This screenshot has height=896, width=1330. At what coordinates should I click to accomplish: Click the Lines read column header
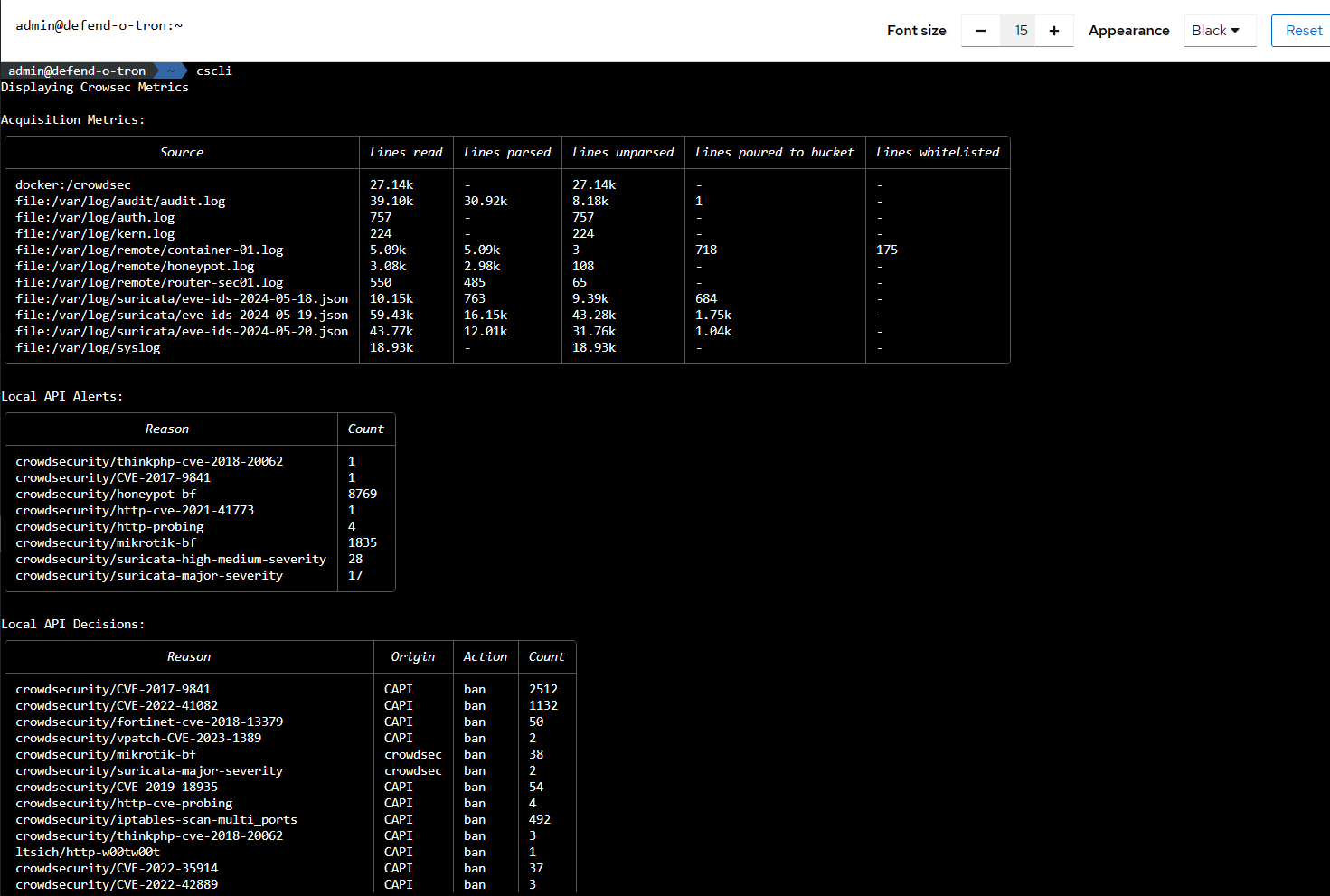pyautogui.click(x=406, y=152)
